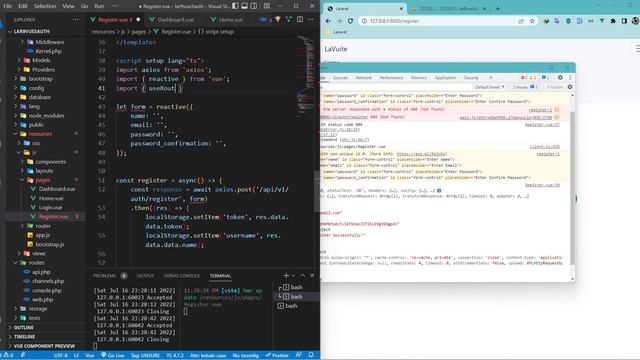Viewport: 640px width, 360px height.
Task: Click 'No tsconfig' in status bar
Action: tap(245, 356)
